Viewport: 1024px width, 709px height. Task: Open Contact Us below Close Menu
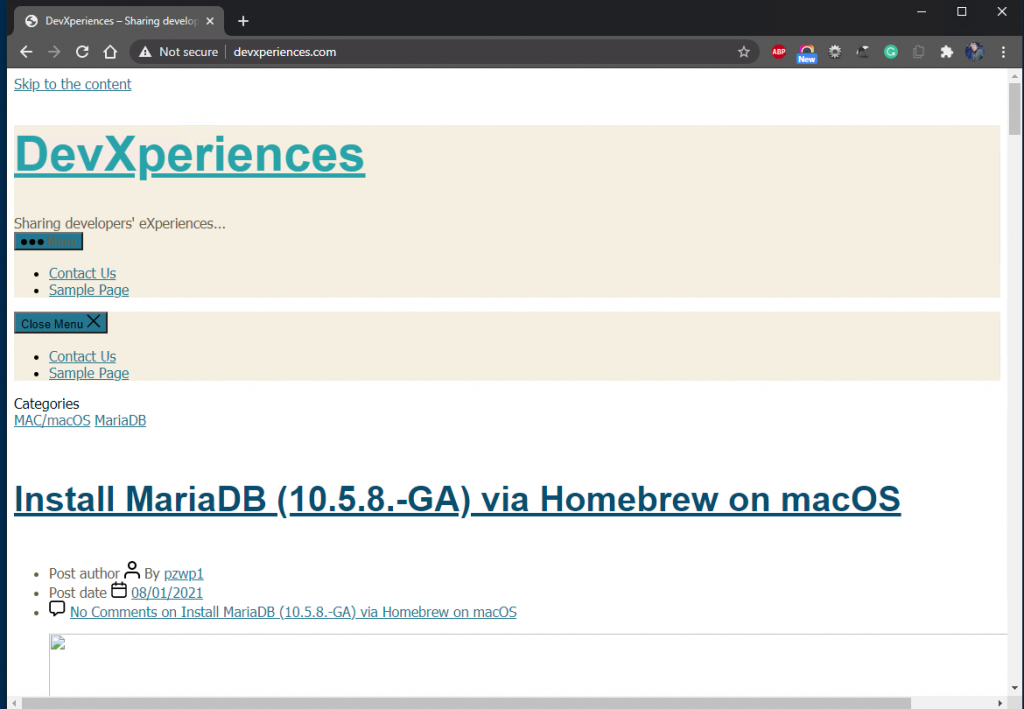pos(82,356)
